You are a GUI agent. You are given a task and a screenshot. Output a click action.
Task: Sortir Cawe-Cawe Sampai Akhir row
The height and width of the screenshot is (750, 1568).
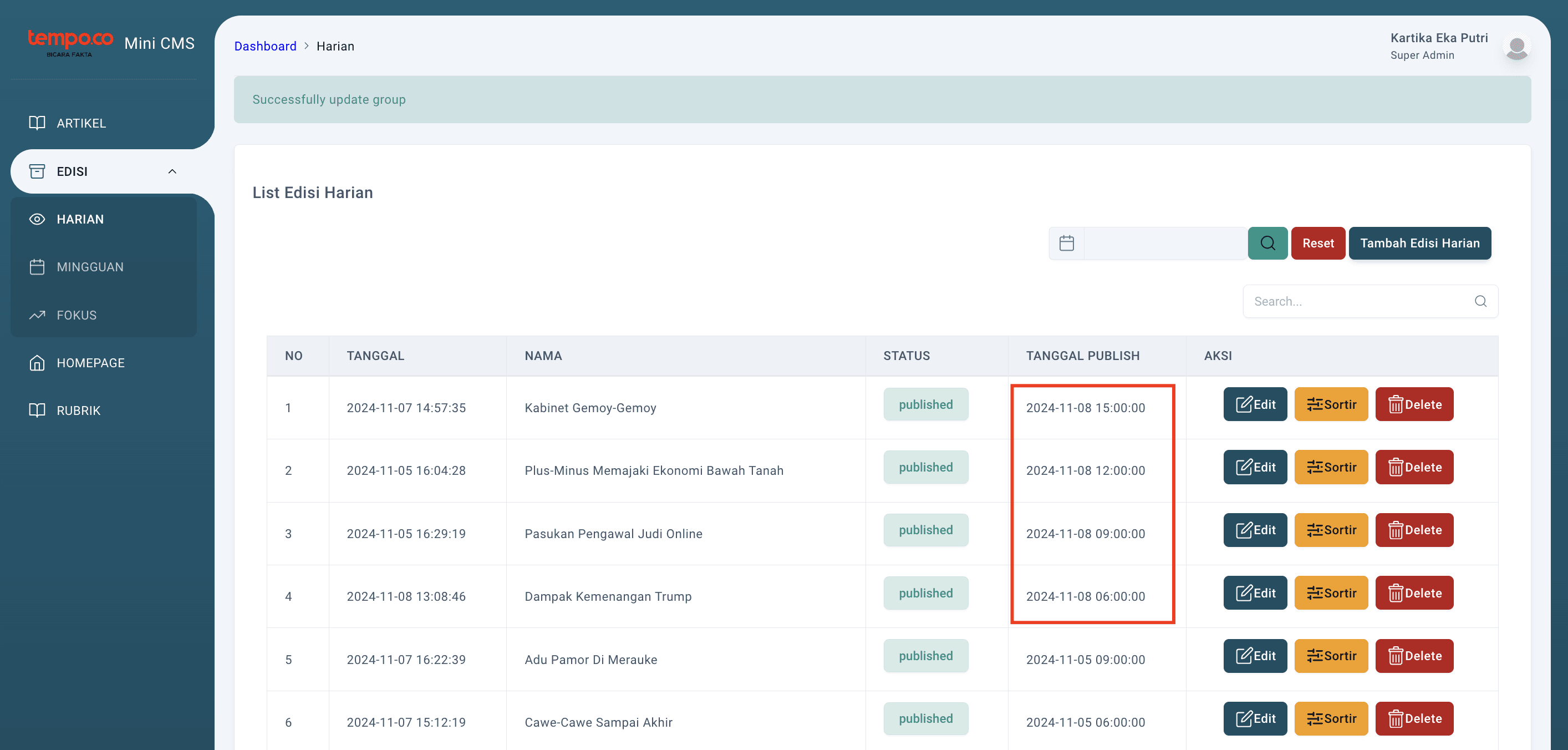pyautogui.click(x=1331, y=718)
